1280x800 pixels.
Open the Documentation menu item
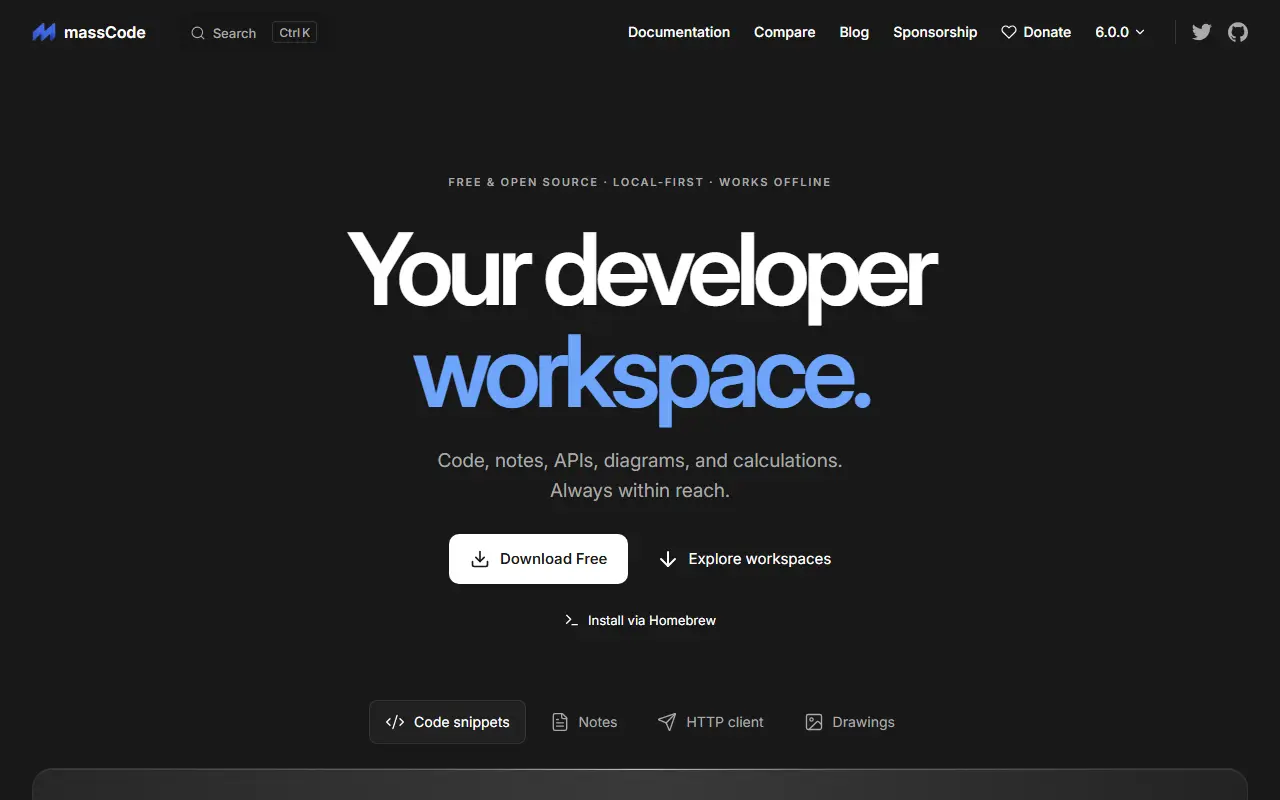coord(679,32)
